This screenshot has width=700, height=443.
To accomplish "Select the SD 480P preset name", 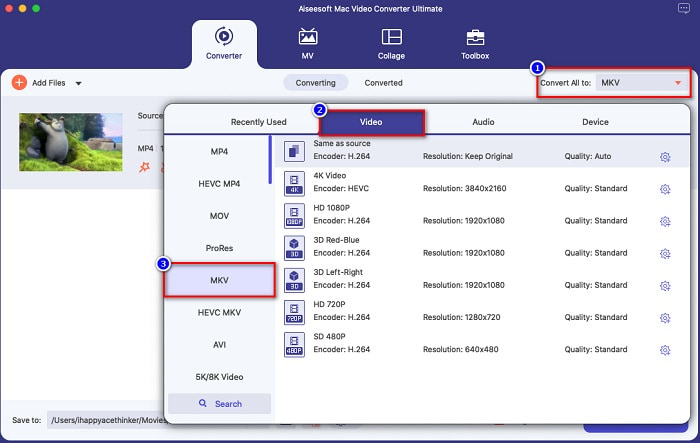I will point(329,336).
